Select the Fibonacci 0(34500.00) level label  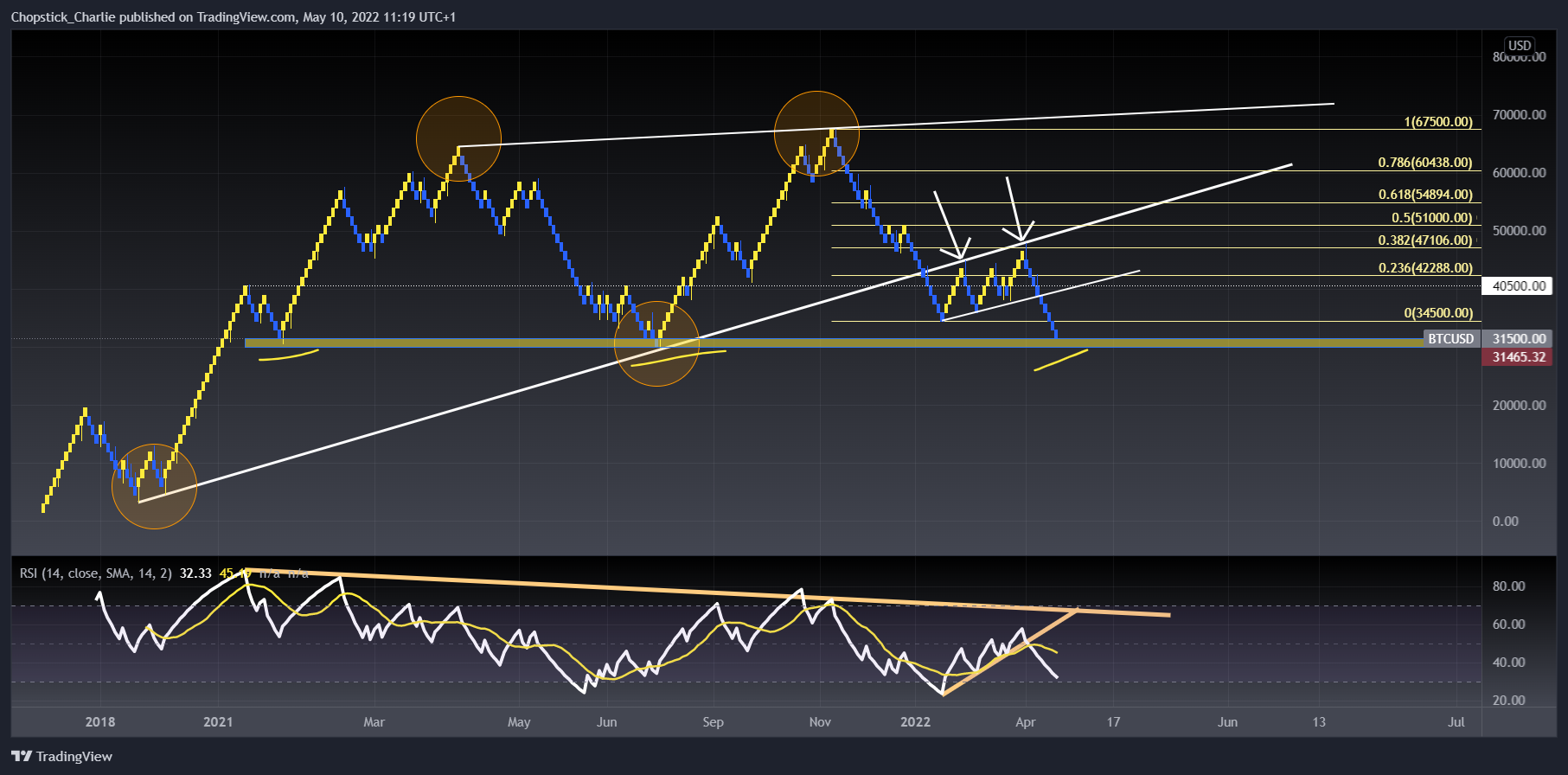click(x=1437, y=313)
